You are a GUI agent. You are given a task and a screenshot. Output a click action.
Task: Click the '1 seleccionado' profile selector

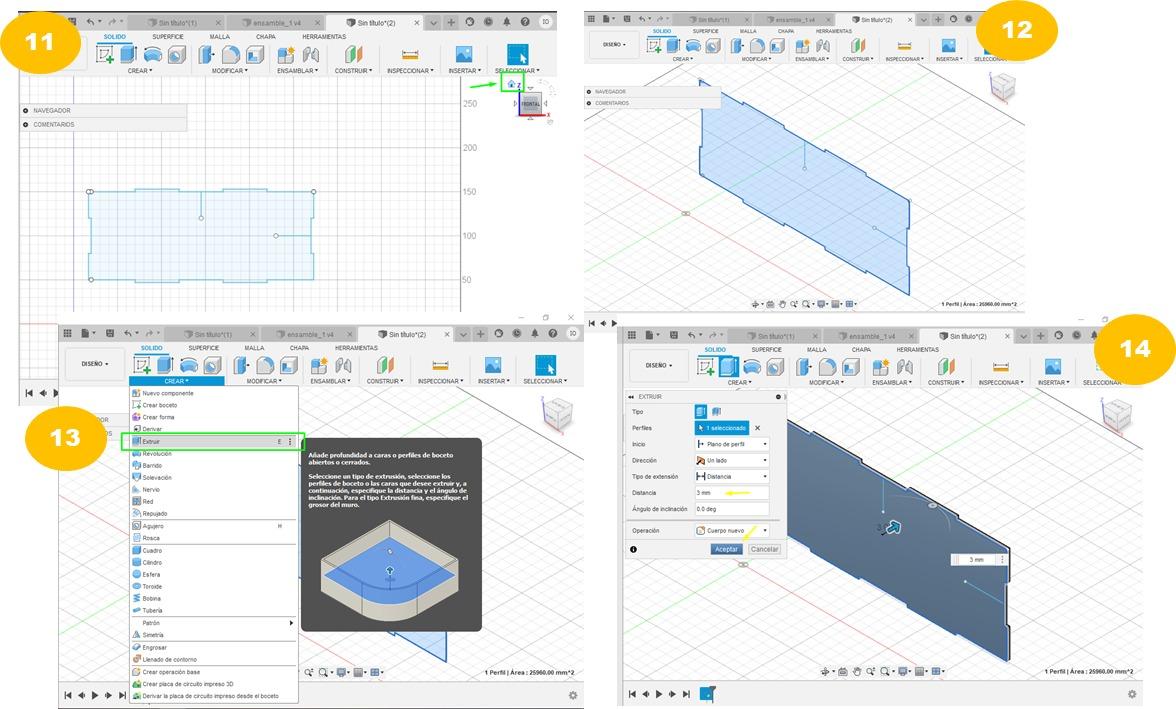click(x=722, y=428)
